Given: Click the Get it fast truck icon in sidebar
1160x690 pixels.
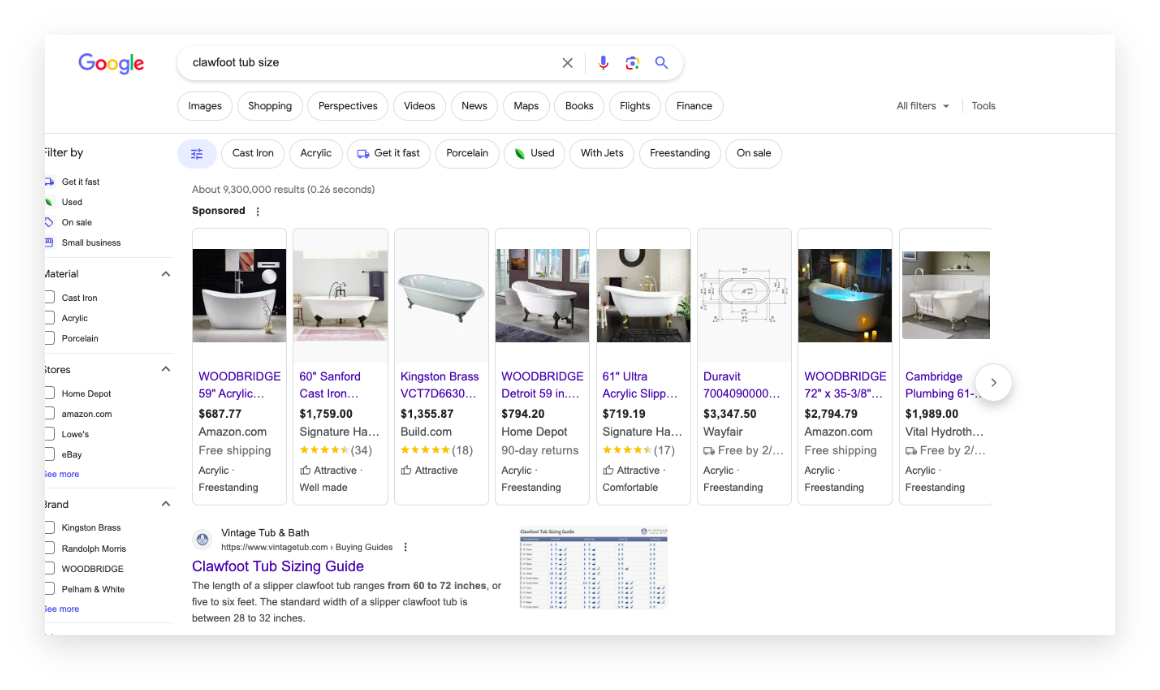Looking at the screenshot, I should click(x=50, y=182).
